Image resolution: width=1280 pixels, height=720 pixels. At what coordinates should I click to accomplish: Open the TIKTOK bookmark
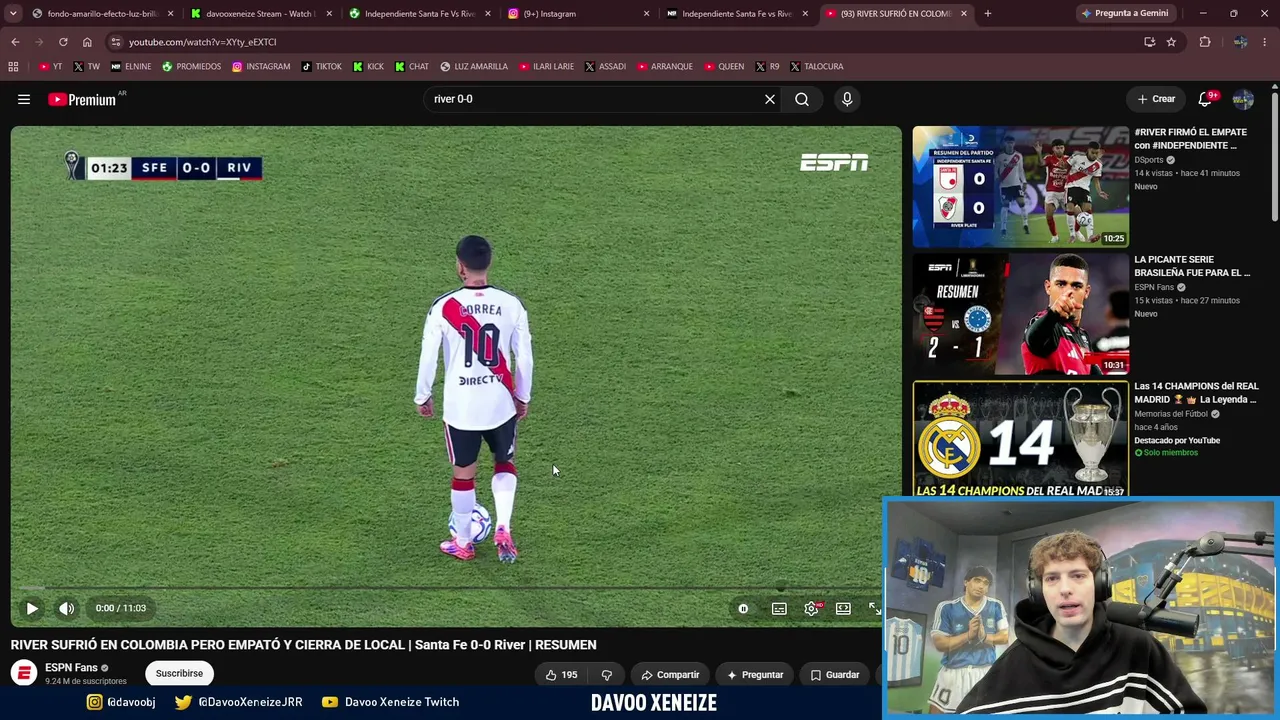(x=322, y=67)
